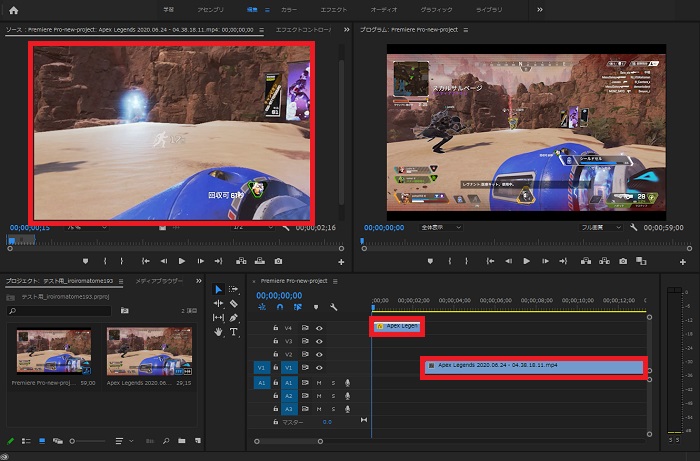The image size is (700, 461).
Task: Toggle lock on track V4
Action: click(276, 328)
